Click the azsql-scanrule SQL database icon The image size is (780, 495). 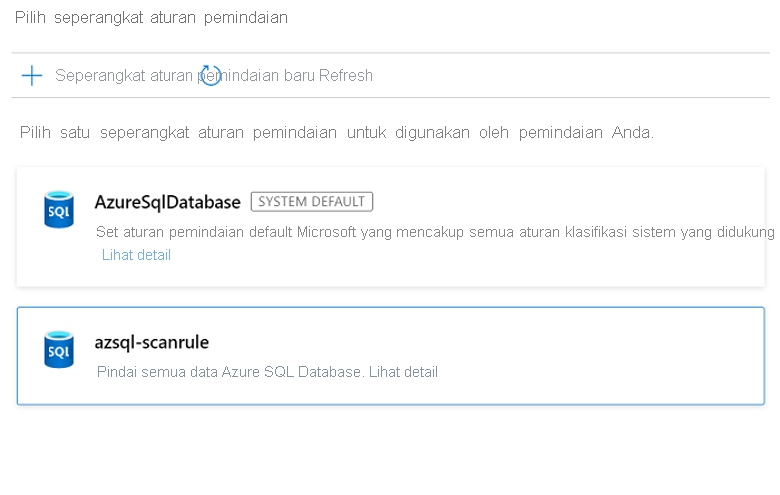coord(59,350)
